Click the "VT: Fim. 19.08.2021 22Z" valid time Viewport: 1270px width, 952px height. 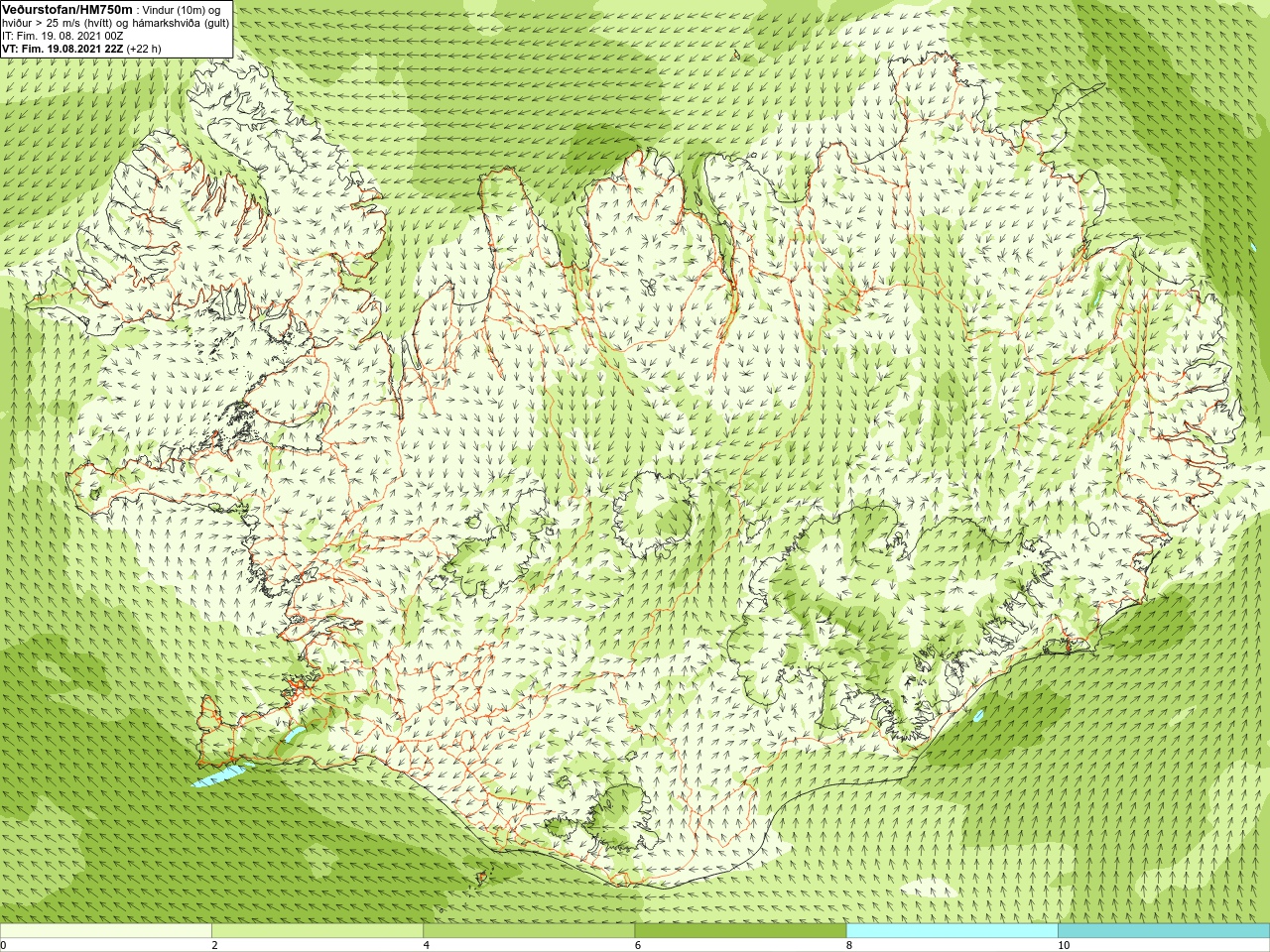coord(63,49)
